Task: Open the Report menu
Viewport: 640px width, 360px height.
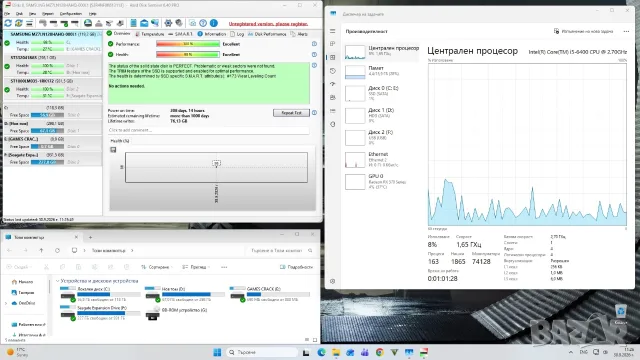Action: (x=48, y=13)
